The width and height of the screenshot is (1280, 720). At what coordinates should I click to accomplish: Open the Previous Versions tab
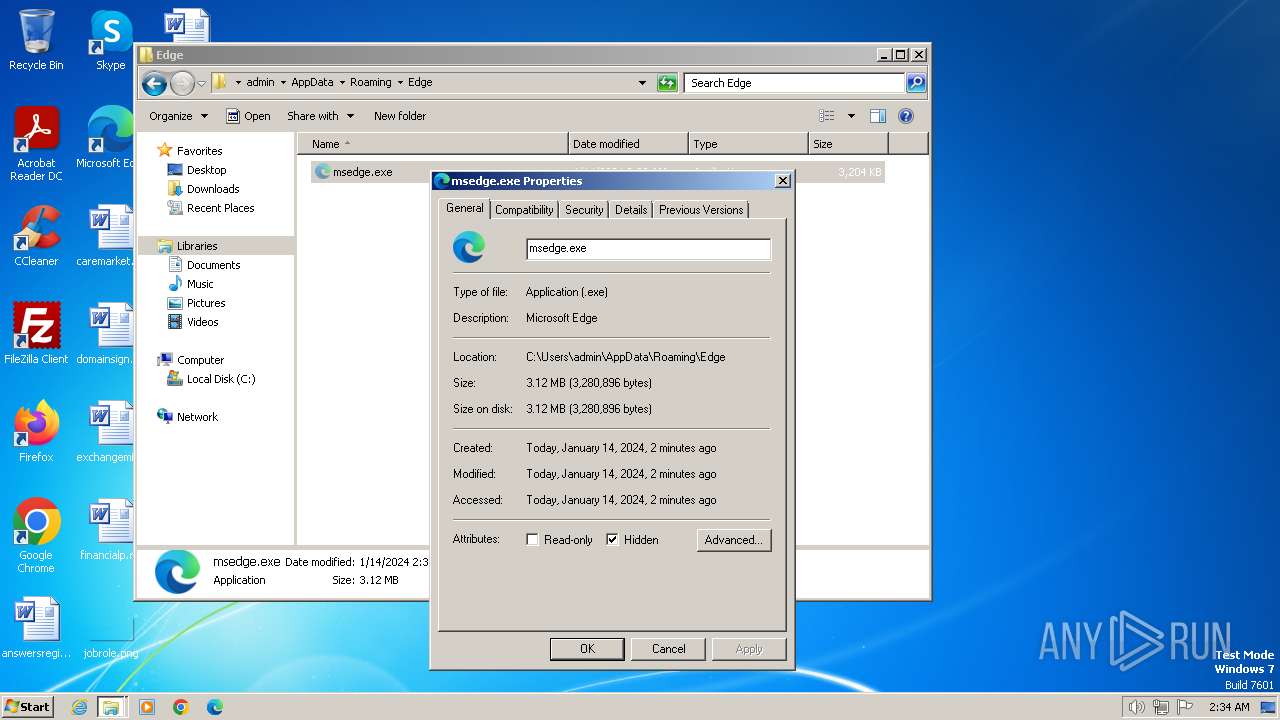tap(701, 210)
